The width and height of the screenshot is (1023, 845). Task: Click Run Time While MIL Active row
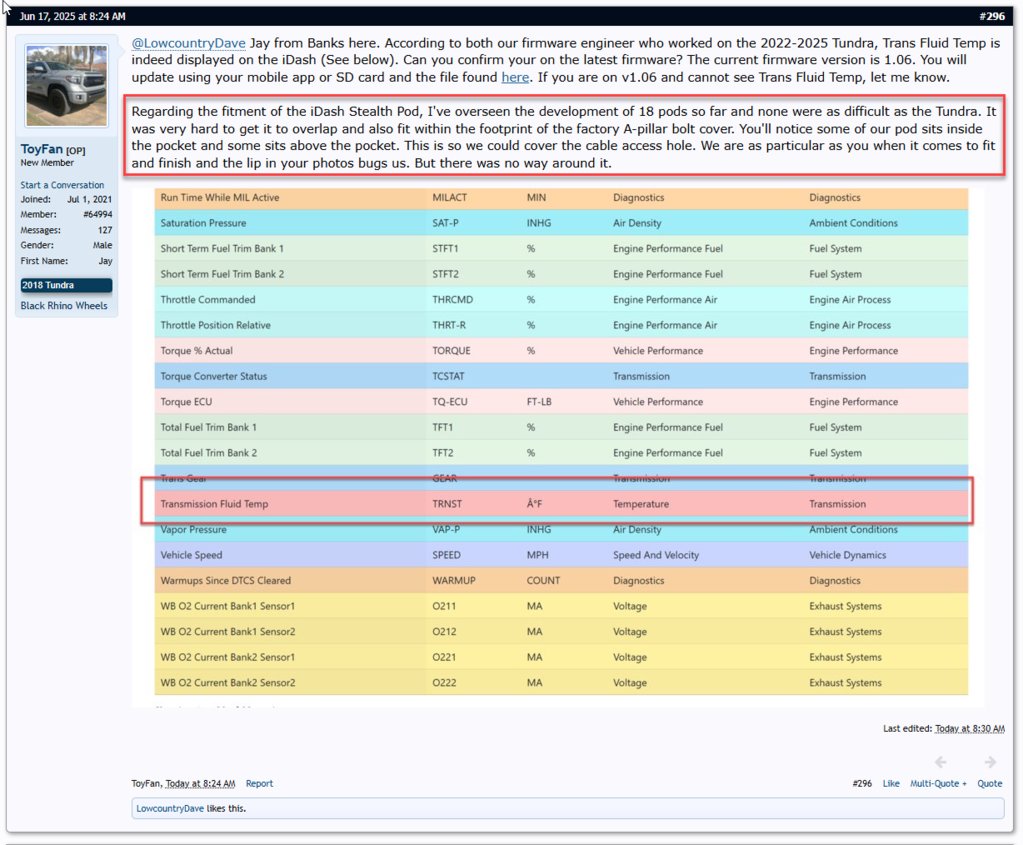click(561, 198)
